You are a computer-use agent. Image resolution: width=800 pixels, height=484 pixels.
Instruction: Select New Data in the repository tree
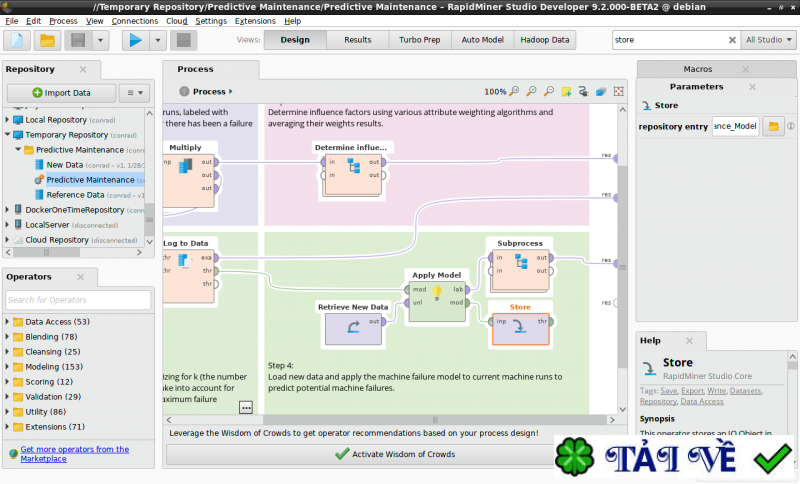(x=64, y=165)
